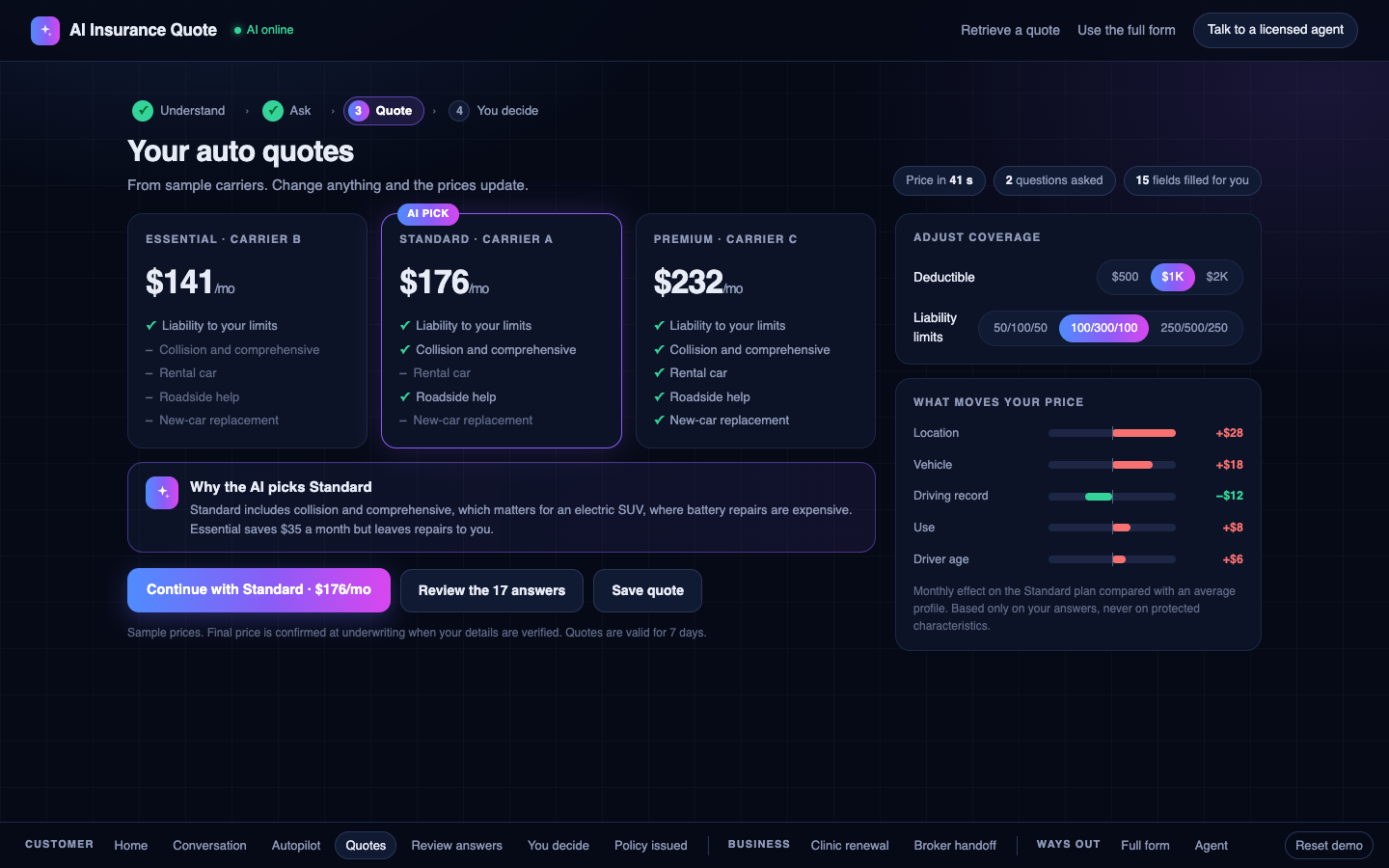Screen dimensions: 1389x868
Task: Click the step 4 circle before You decide
Action: click(x=459, y=111)
